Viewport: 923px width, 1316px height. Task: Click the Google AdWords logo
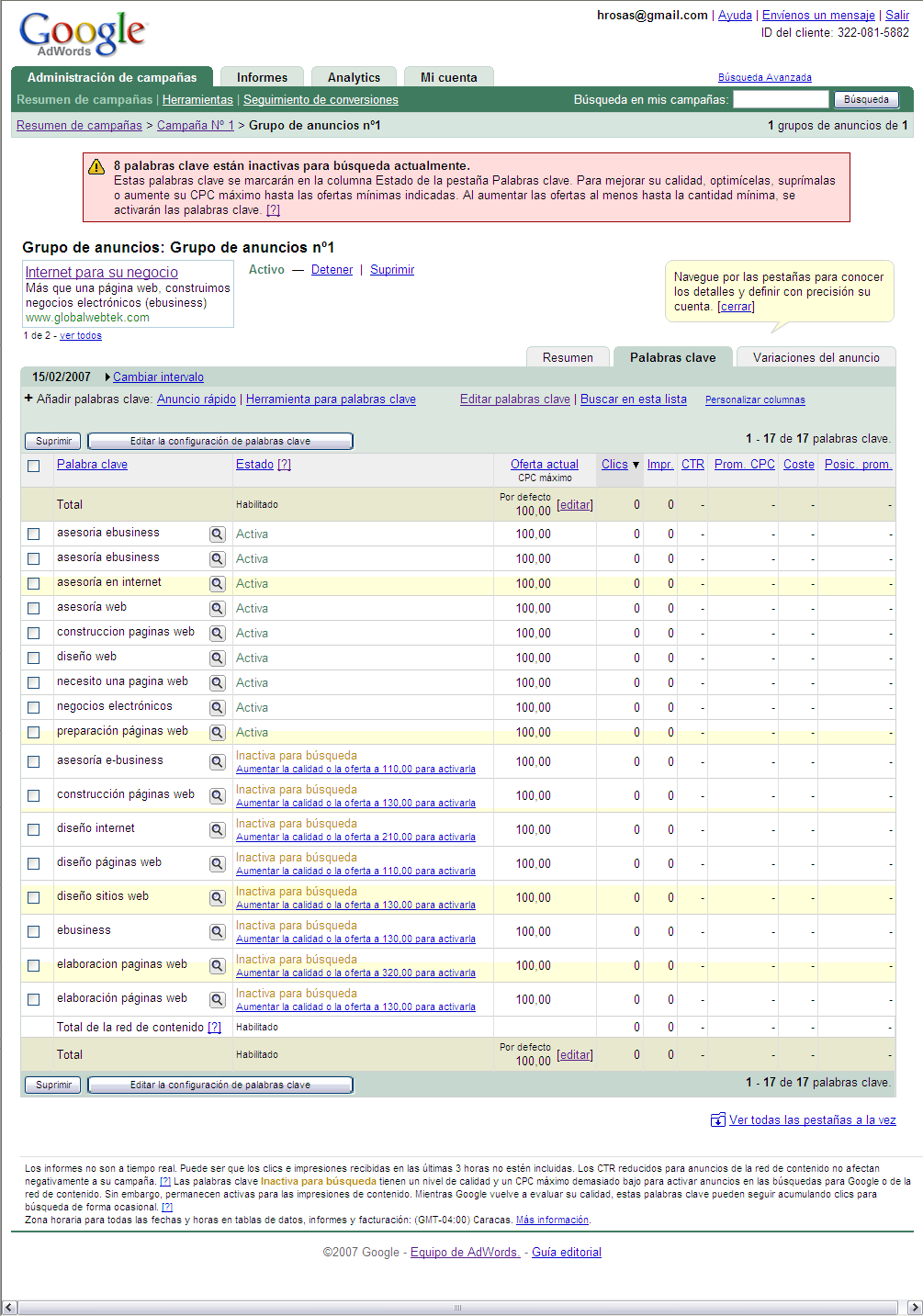tap(83, 34)
